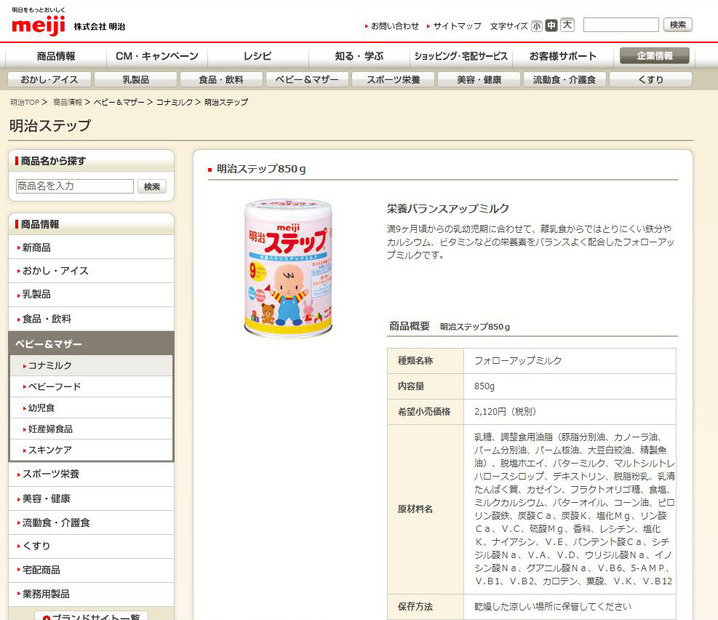Go to コナミルク in breadcrumb

(174, 102)
